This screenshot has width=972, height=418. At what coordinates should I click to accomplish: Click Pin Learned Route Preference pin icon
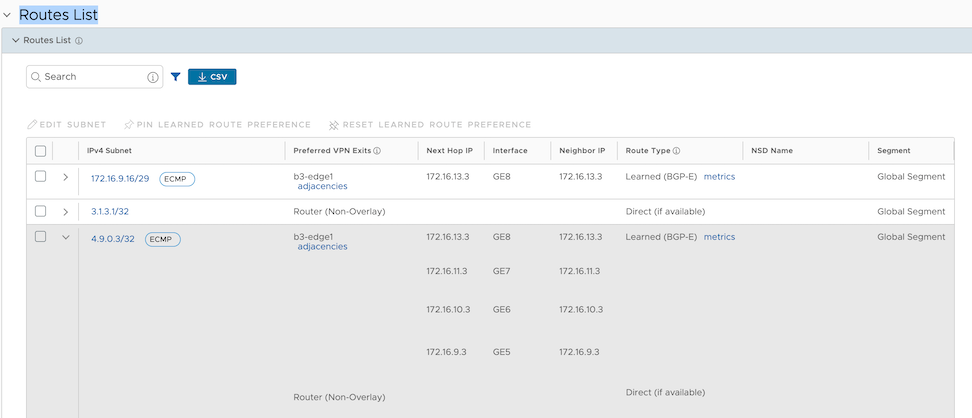click(x=129, y=125)
